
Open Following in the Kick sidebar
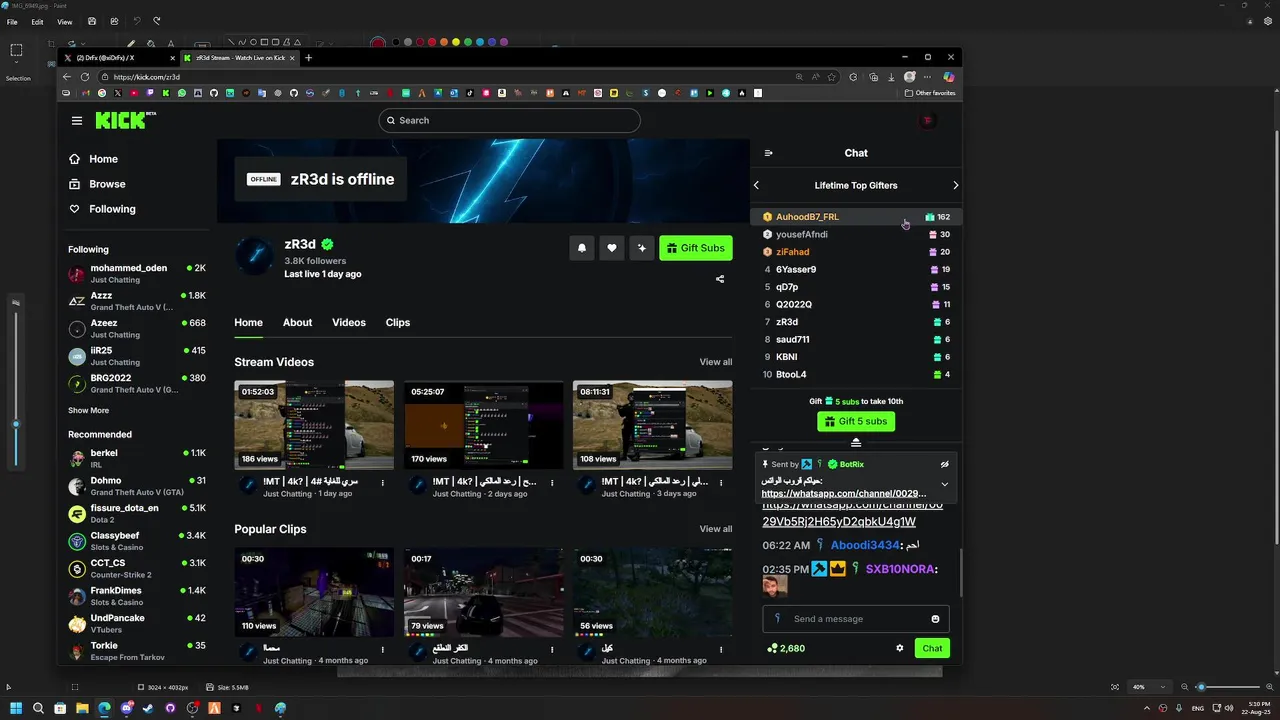102,209
